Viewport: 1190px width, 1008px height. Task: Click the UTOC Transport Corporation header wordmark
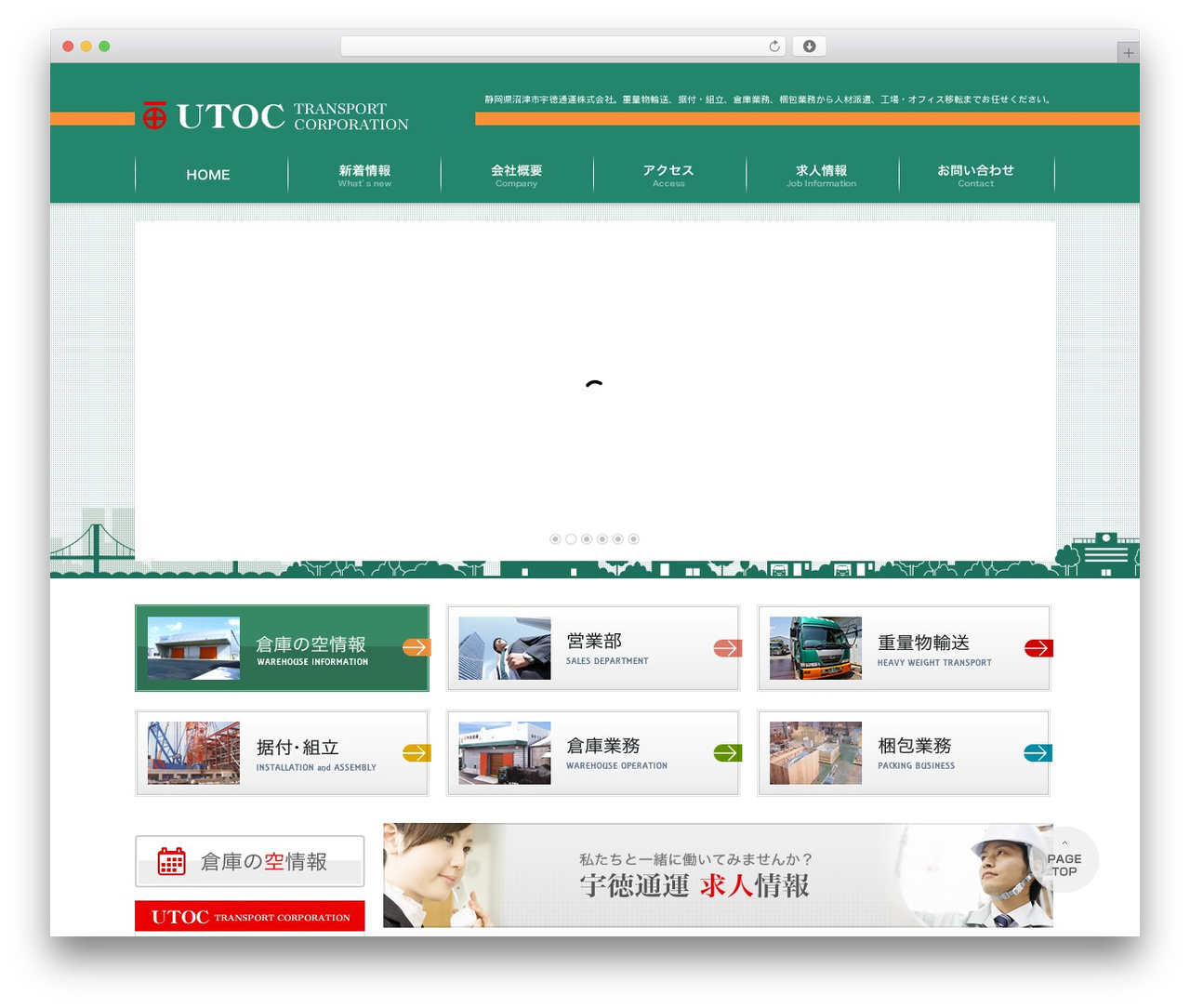point(292,116)
